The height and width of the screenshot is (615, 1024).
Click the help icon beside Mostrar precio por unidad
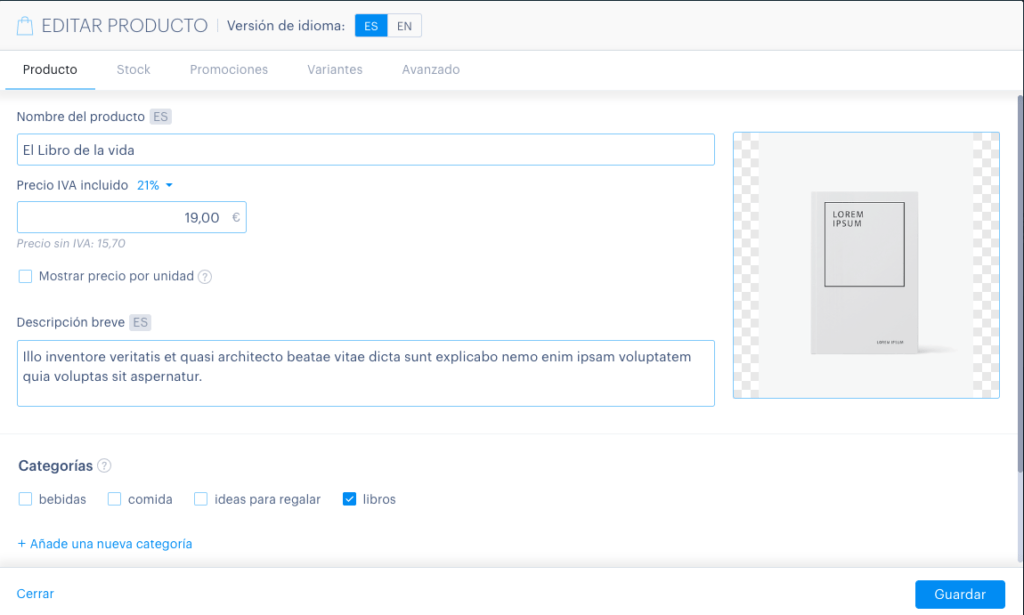click(x=205, y=277)
